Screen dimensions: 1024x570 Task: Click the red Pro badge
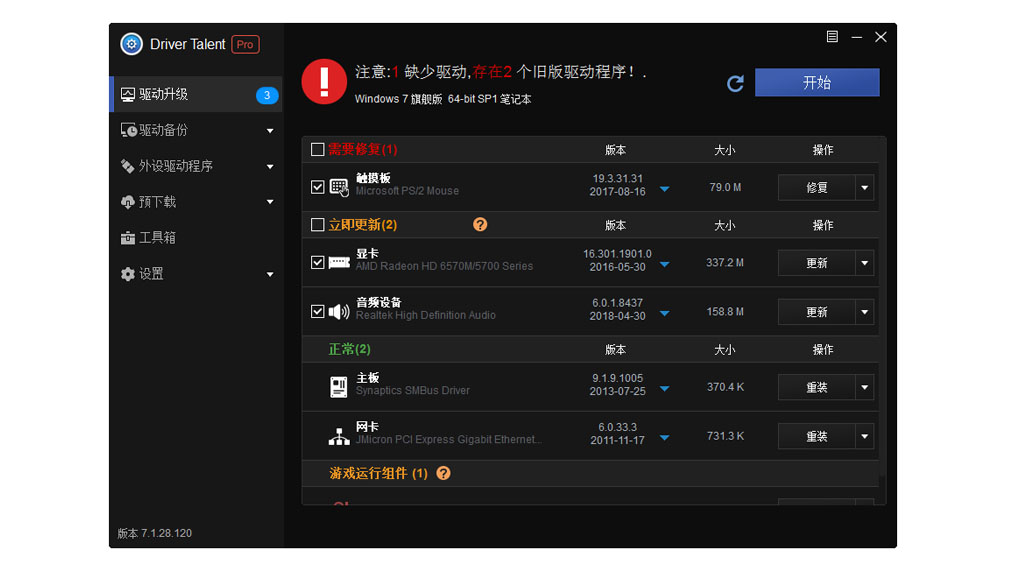coord(245,44)
